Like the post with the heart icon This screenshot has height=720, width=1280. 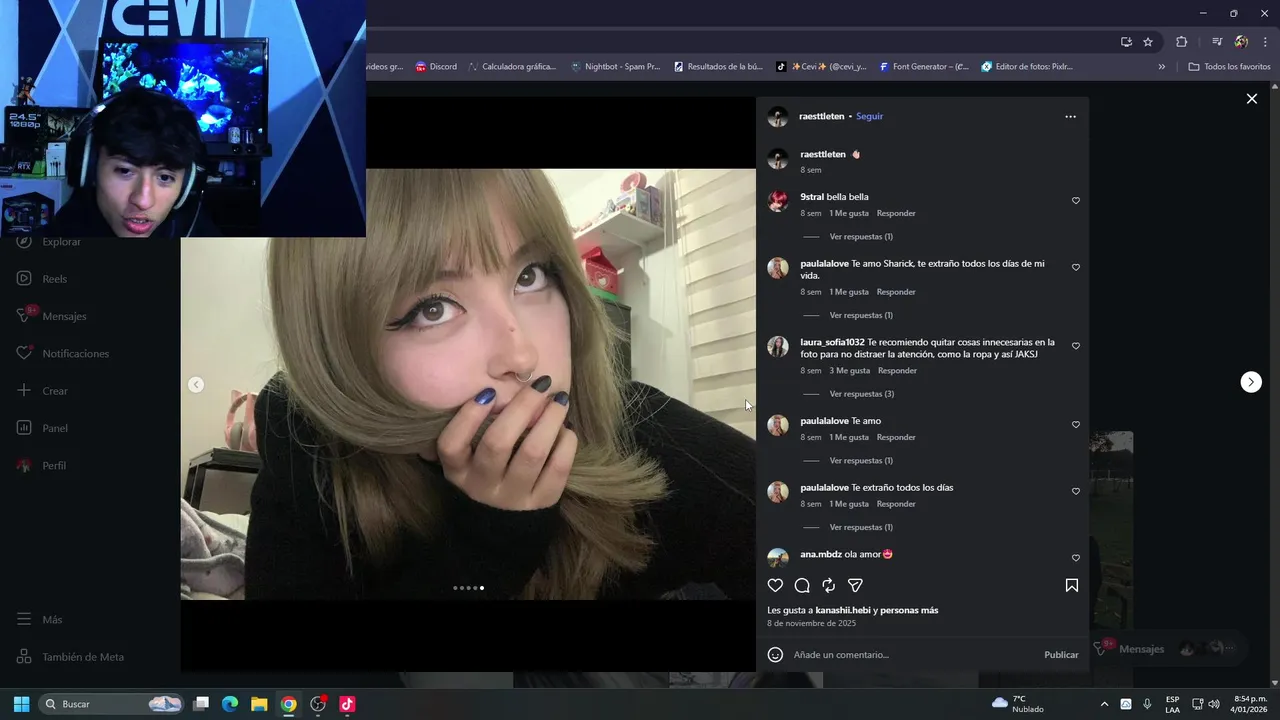(x=775, y=586)
